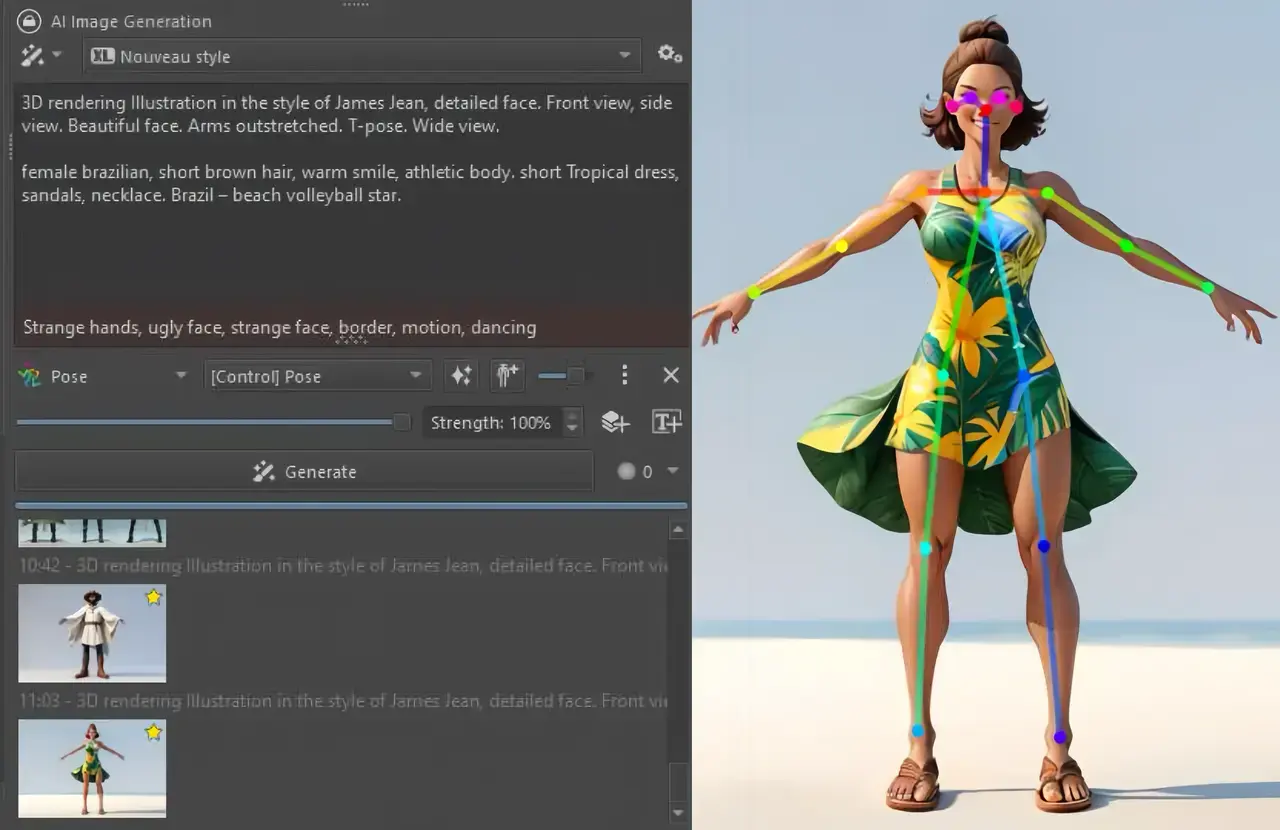The height and width of the screenshot is (830, 1280).
Task: Open the style settings gear
Action: point(670,55)
